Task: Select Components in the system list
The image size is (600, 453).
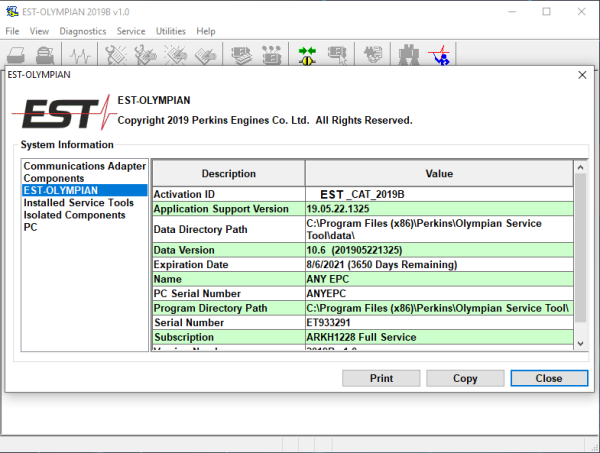Action: [x=85, y=178]
